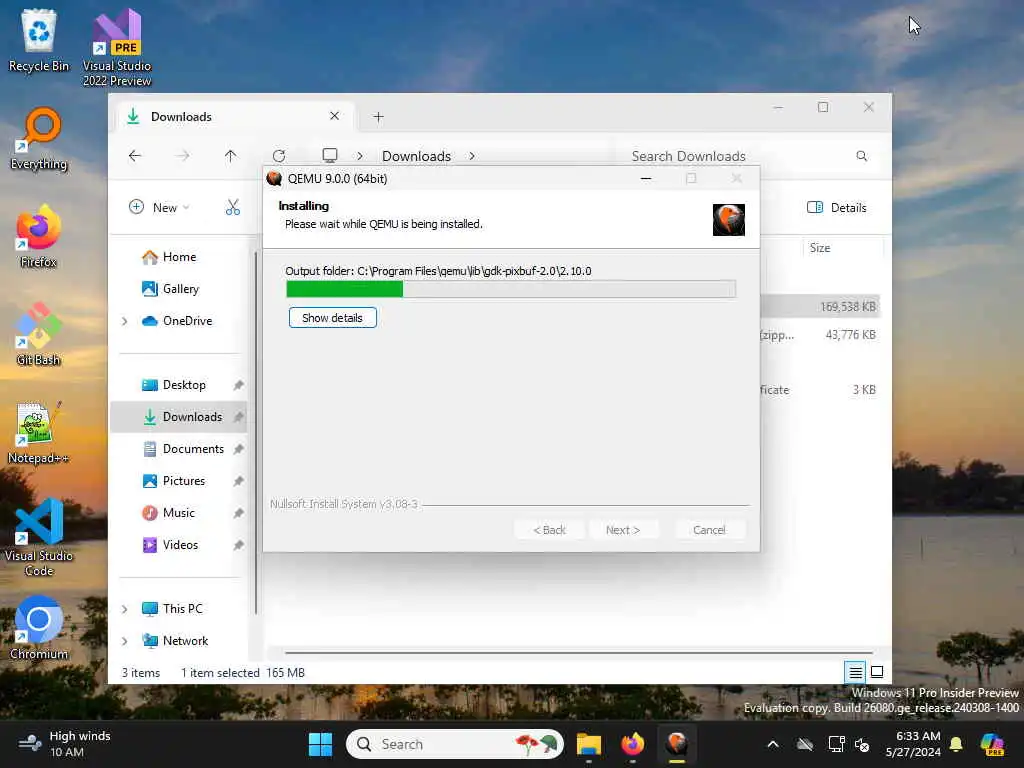The width and height of the screenshot is (1024, 768).
Task: Click chevron after Downloads in breadcrumb
Action: (x=472, y=156)
